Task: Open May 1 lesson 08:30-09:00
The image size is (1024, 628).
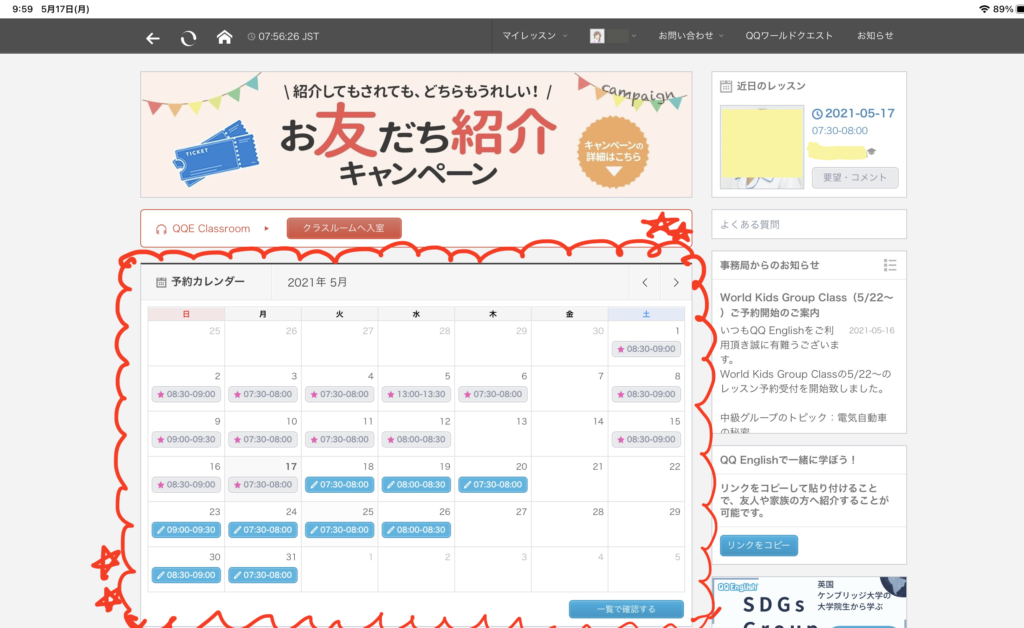Action: pyautogui.click(x=647, y=349)
